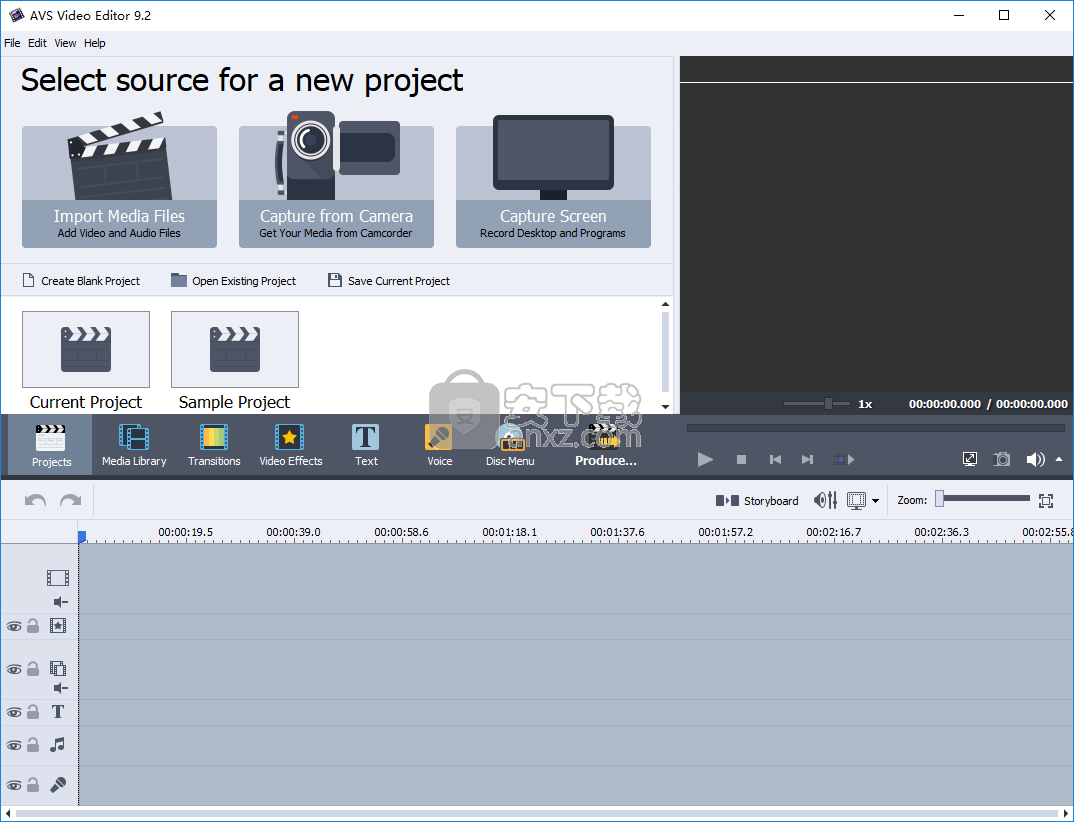
Task: Open the Projects tab
Action: [51, 445]
